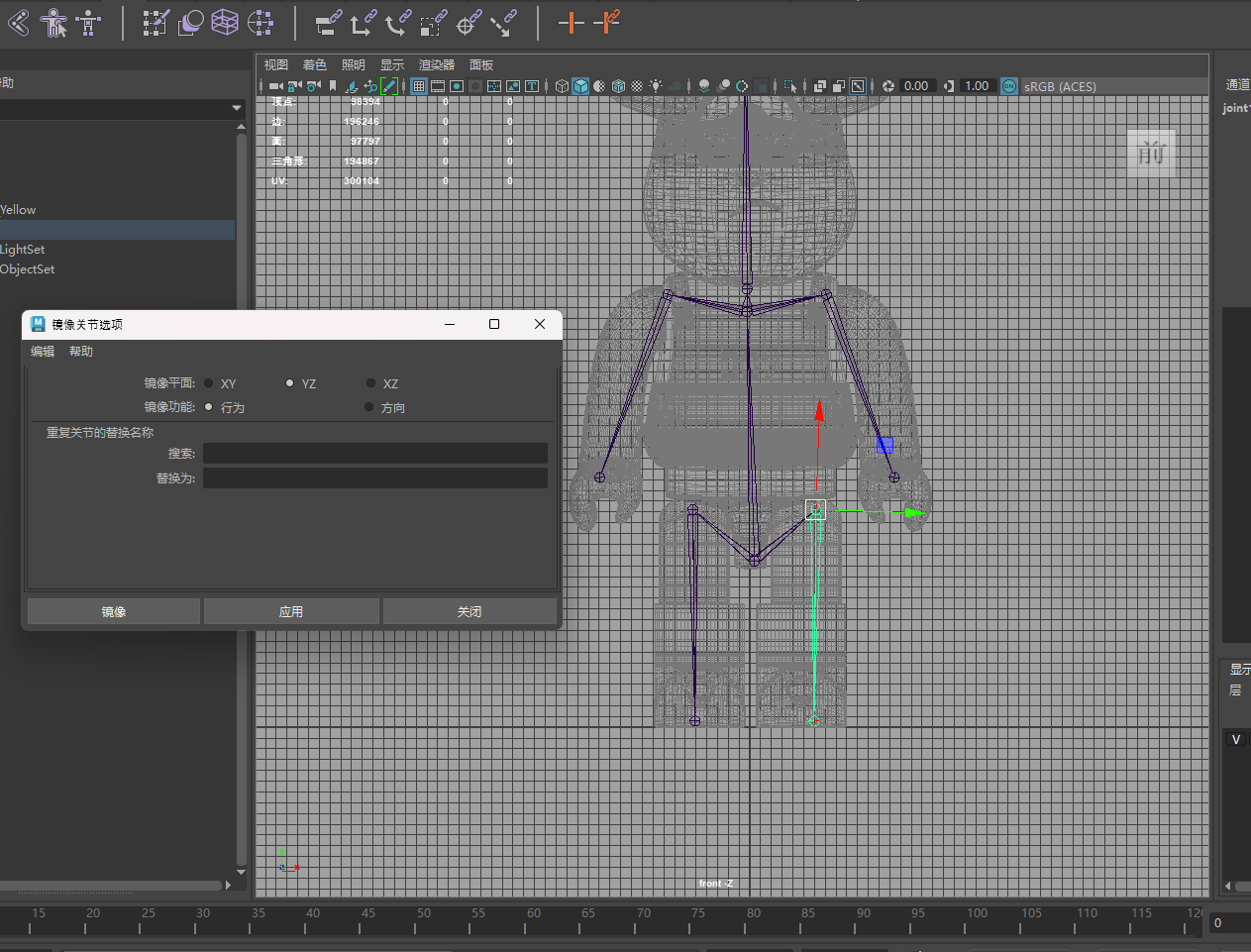Image resolution: width=1251 pixels, height=952 pixels.
Task: Click the 2D Pan/Zoom icon
Action: click(368, 86)
